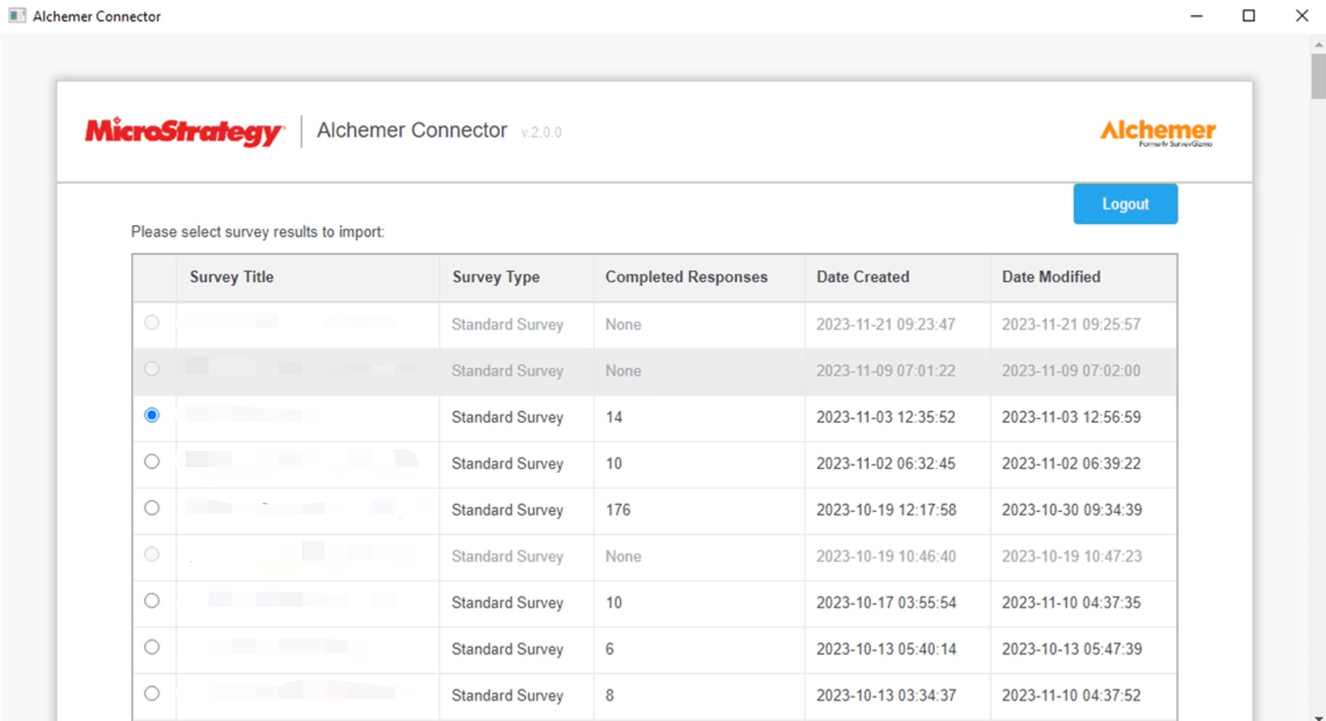Click the selected radio for the 14-response survey
1326x721 pixels.
(152, 415)
